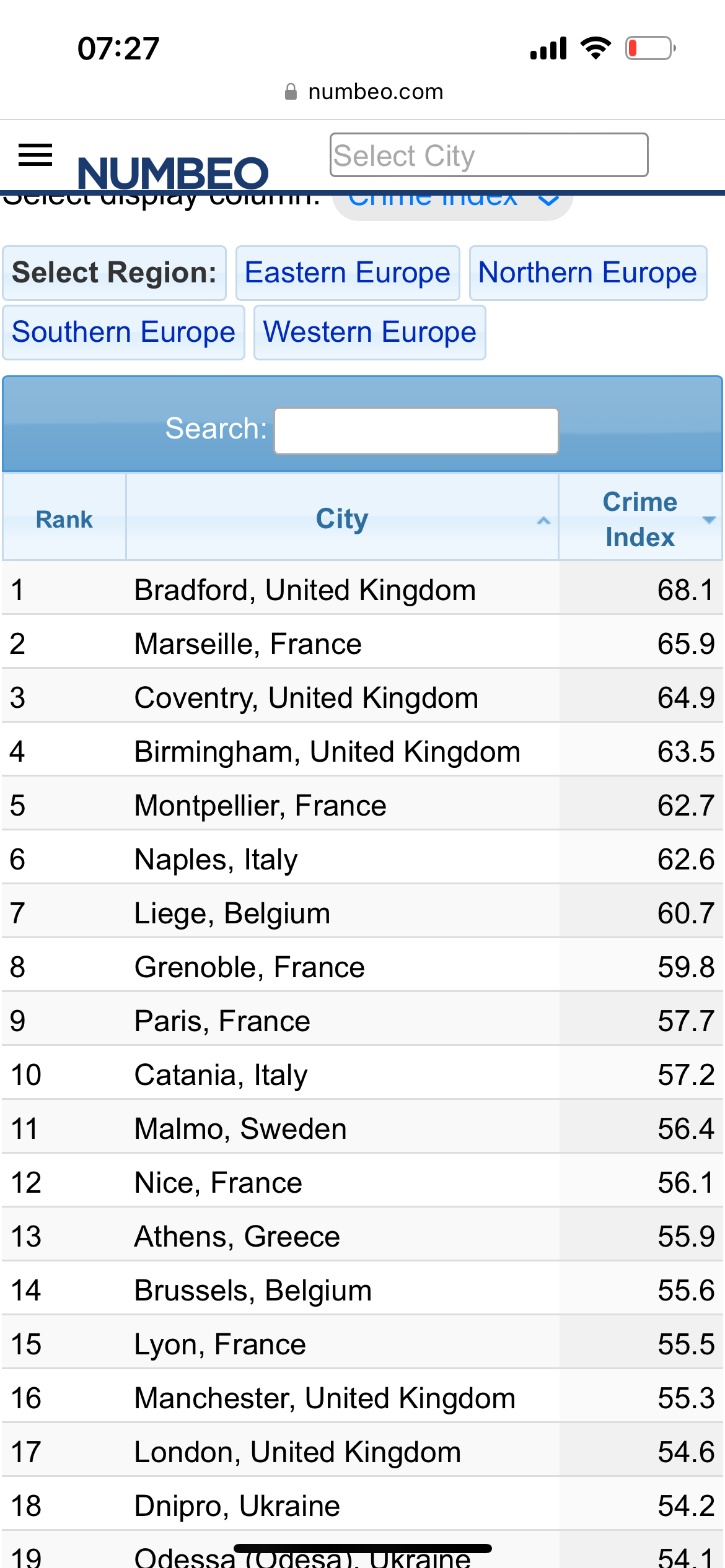Click the Select City combo box
Viewport: 725px width, 1568px height.
(488, 155)
